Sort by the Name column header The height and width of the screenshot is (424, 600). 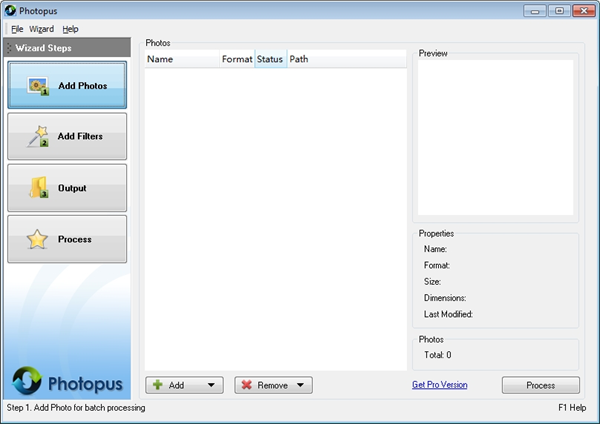point(182,59)
